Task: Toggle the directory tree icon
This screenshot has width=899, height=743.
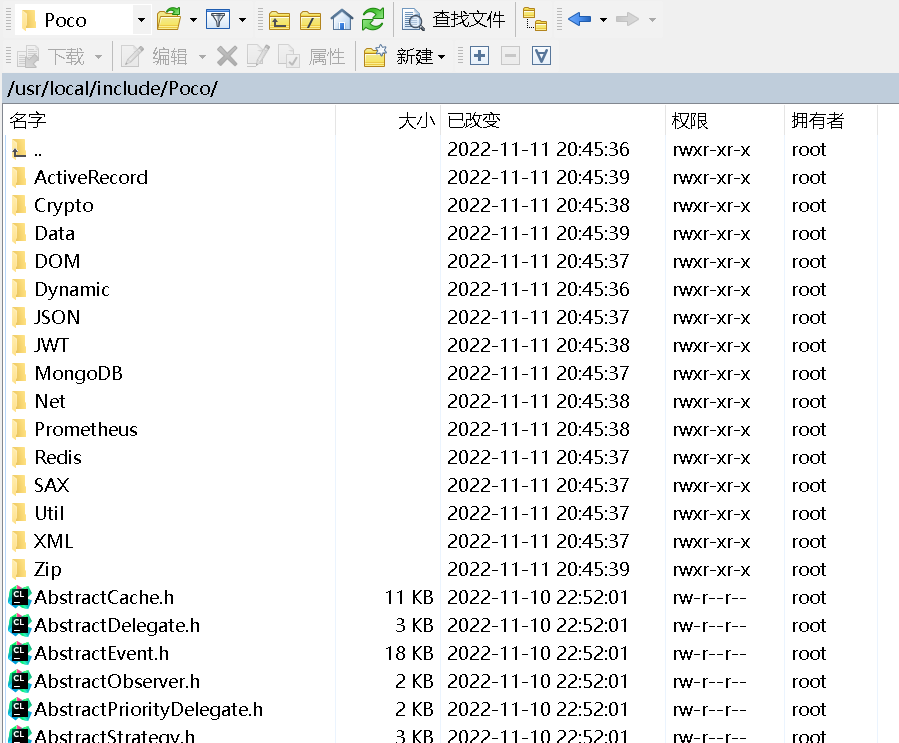Action: (535, 19)
